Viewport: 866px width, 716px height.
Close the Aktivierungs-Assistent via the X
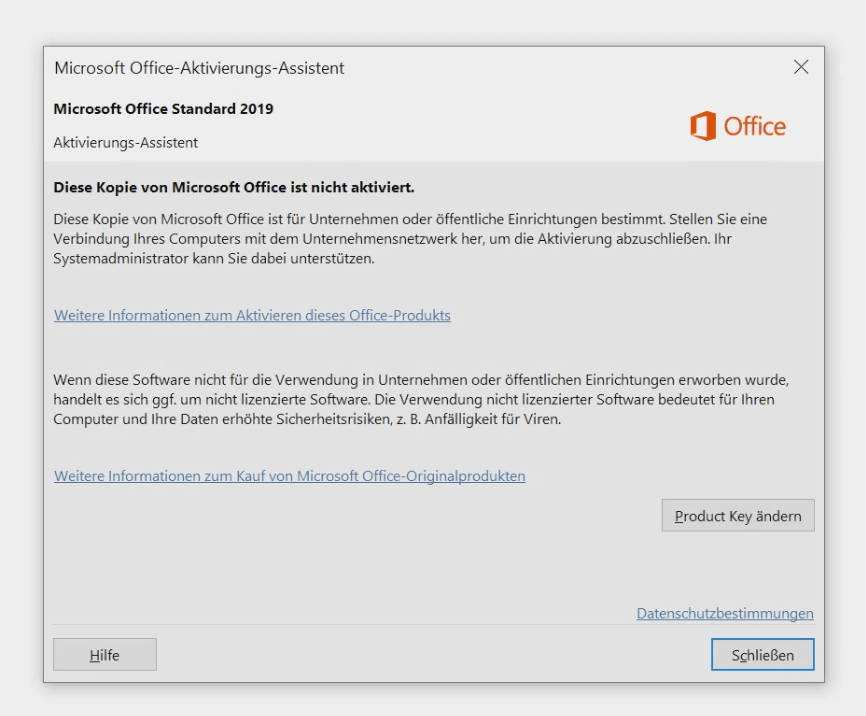point(800,67)
